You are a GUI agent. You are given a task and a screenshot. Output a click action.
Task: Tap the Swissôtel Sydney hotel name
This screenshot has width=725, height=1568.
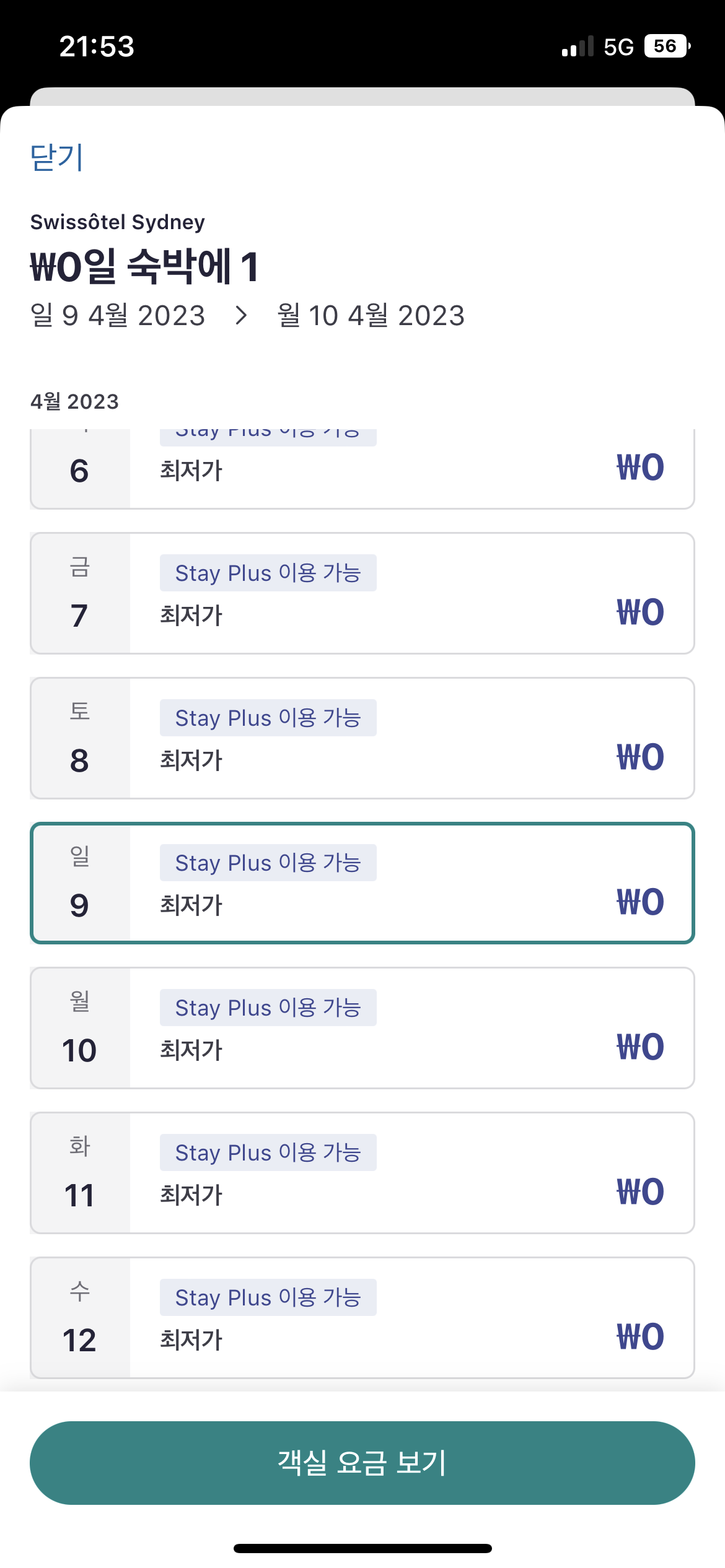click(x=118, y=222)
